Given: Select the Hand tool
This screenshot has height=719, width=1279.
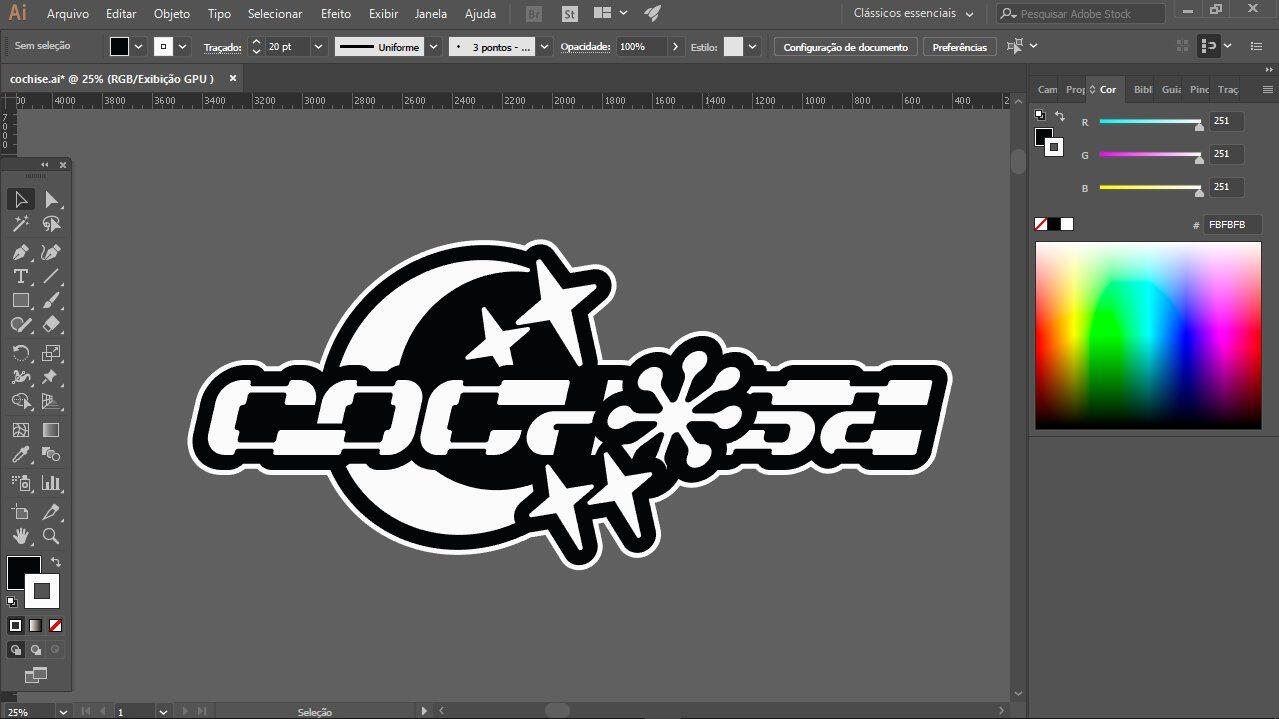Looking at the screenshot, I should [x=20, y=536].
